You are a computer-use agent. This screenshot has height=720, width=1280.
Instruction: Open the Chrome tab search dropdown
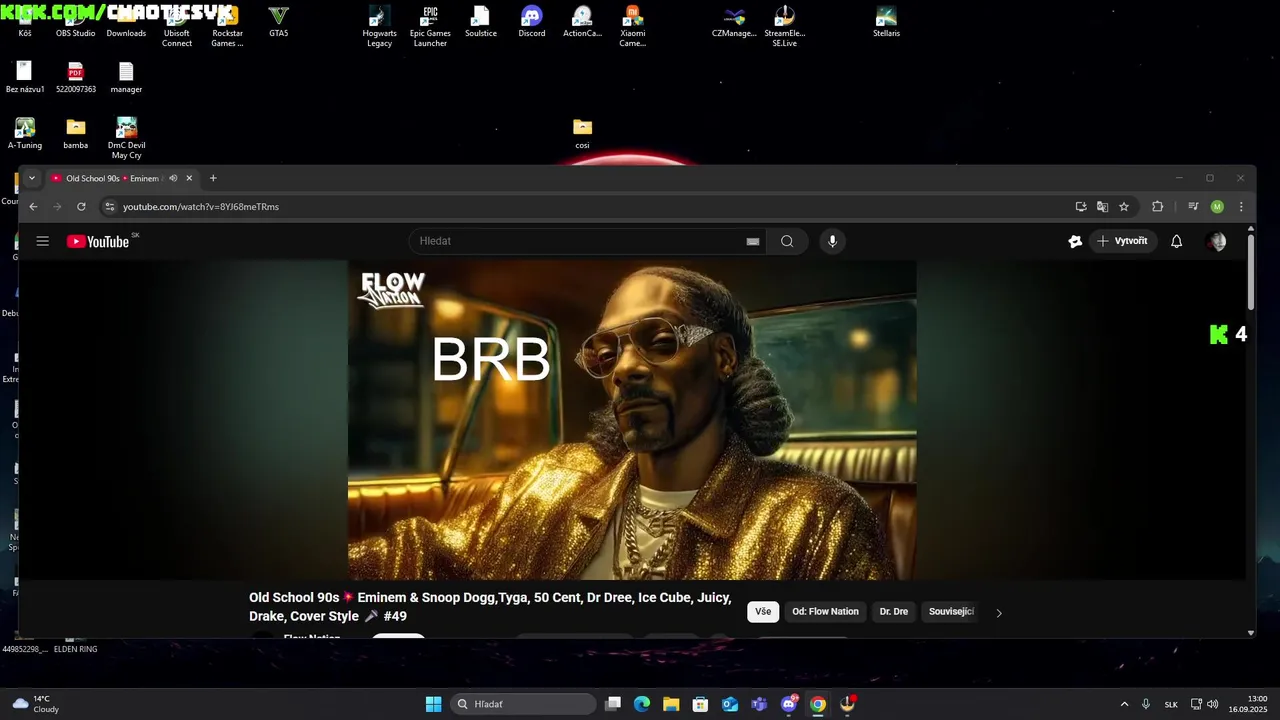click(x=32, y=178)
